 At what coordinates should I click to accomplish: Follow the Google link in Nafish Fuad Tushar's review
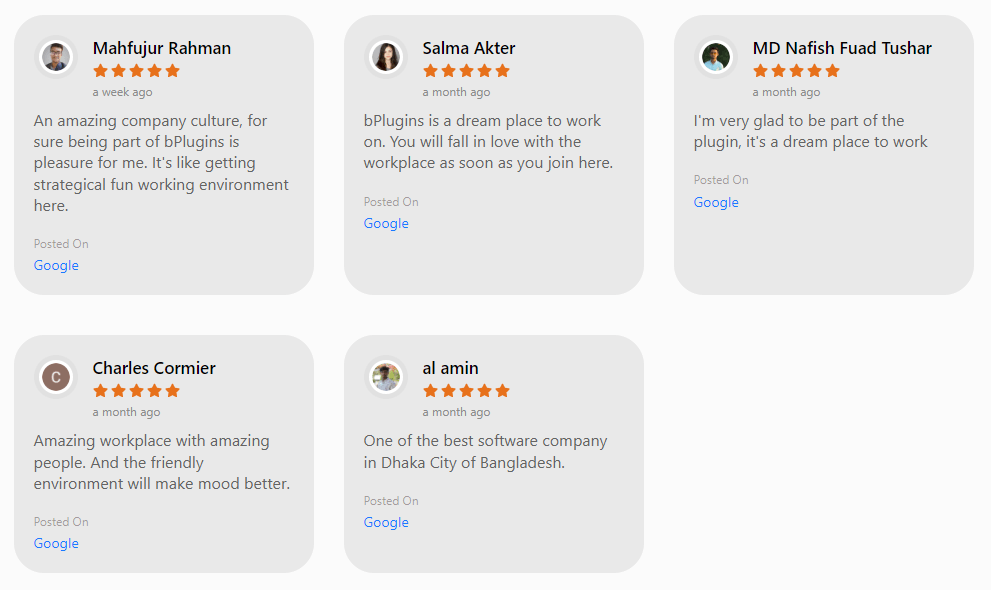pos(716,202)
